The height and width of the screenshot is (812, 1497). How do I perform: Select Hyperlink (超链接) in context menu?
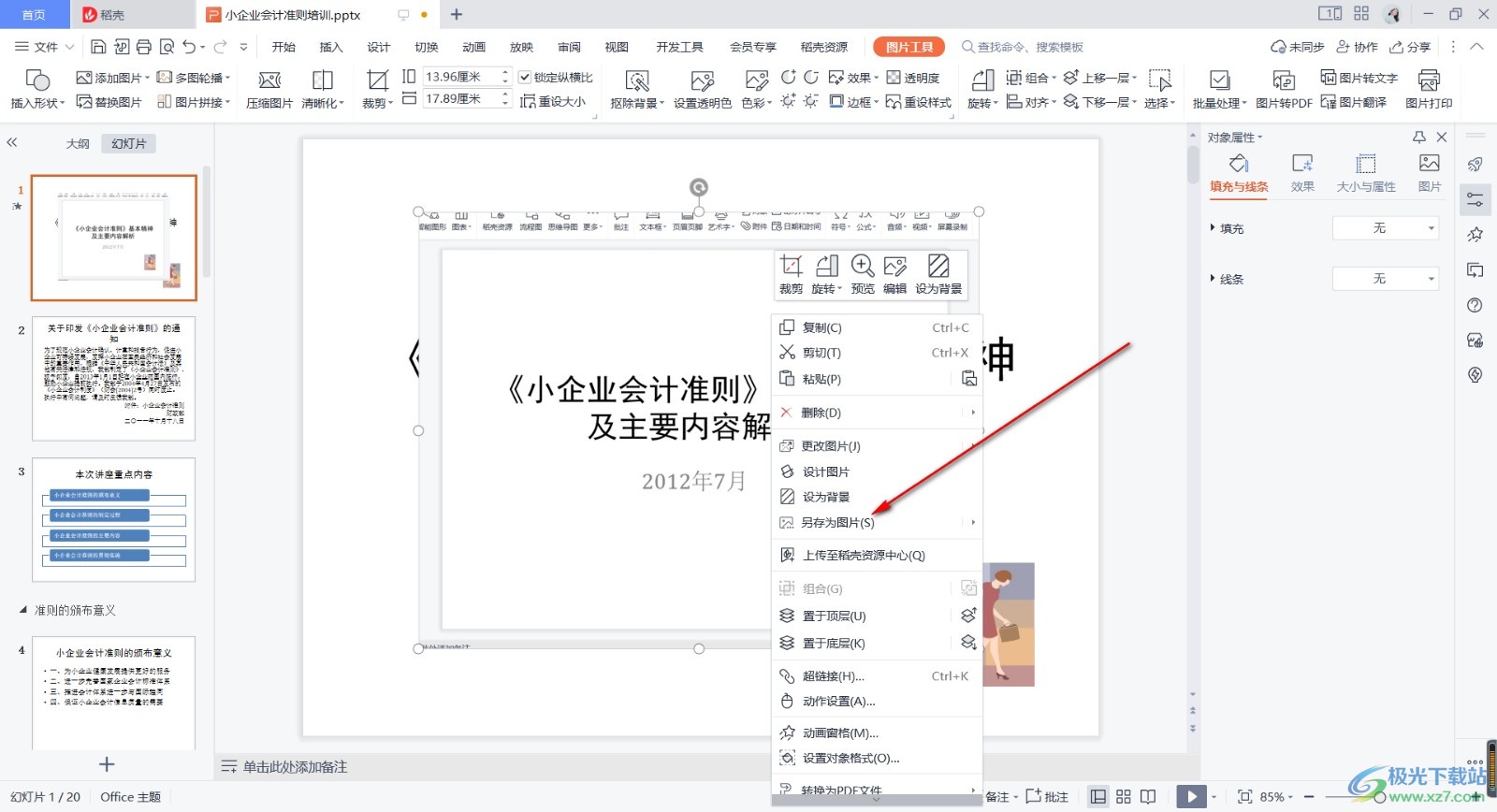click(877, 676)
